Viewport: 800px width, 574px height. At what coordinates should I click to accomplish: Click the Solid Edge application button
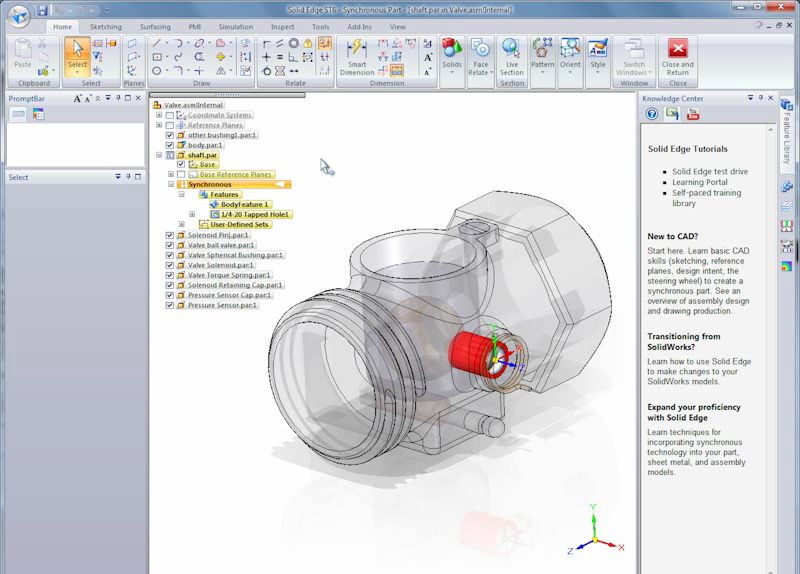click(x=17, y=17)
